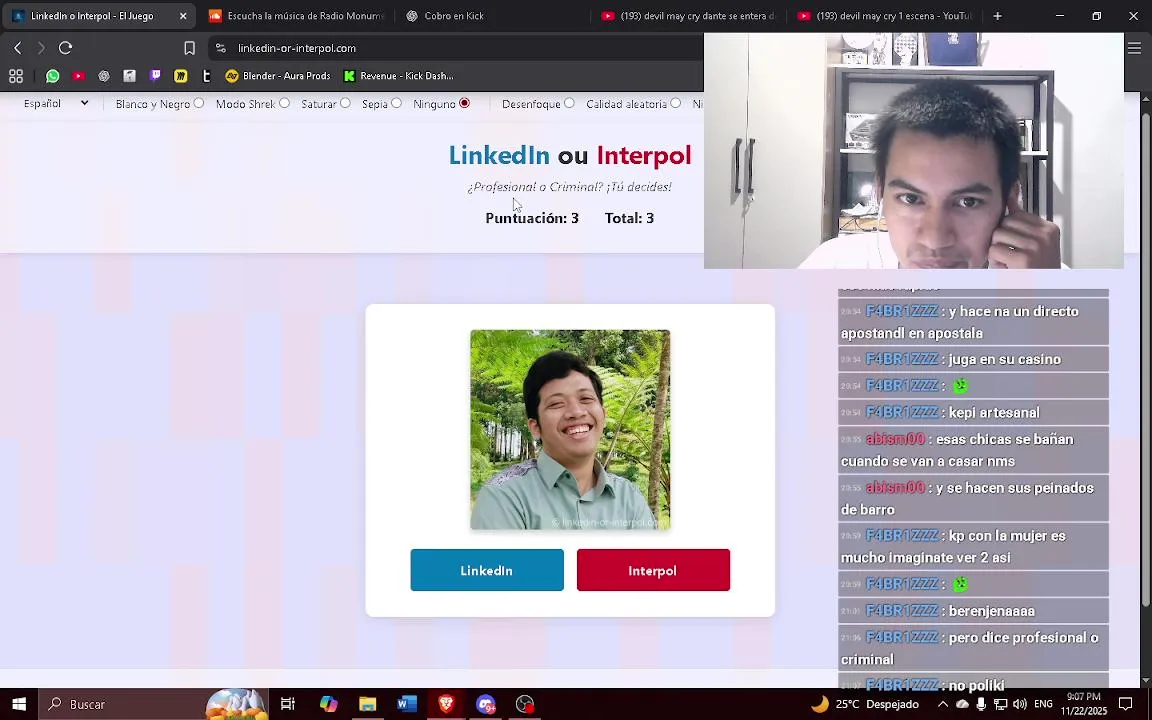1152x720 pixels.
Task: Open a new browser tab
Action: click(997, 15)
